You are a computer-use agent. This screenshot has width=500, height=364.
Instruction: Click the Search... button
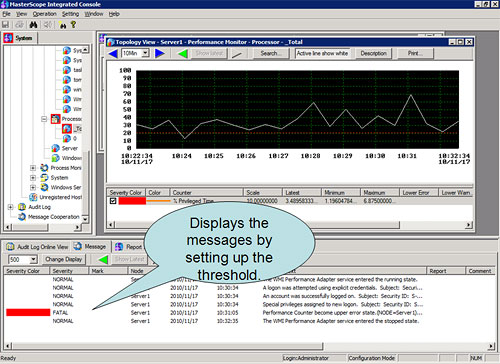click(271, 53)
